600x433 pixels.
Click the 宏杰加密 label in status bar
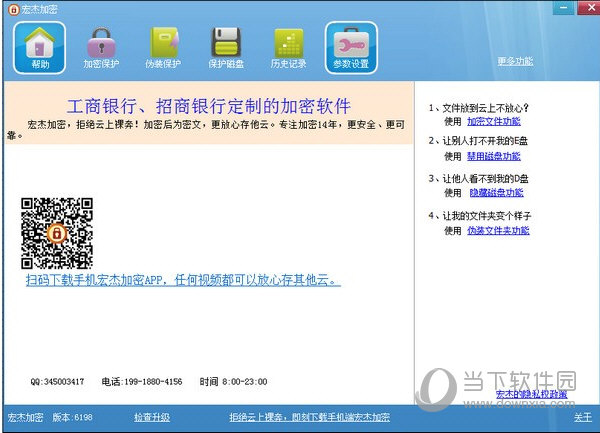25,417
